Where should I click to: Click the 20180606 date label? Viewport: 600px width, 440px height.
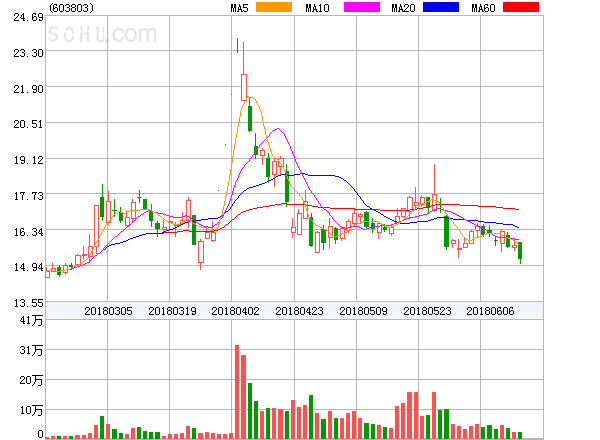(x=490, y=311)
